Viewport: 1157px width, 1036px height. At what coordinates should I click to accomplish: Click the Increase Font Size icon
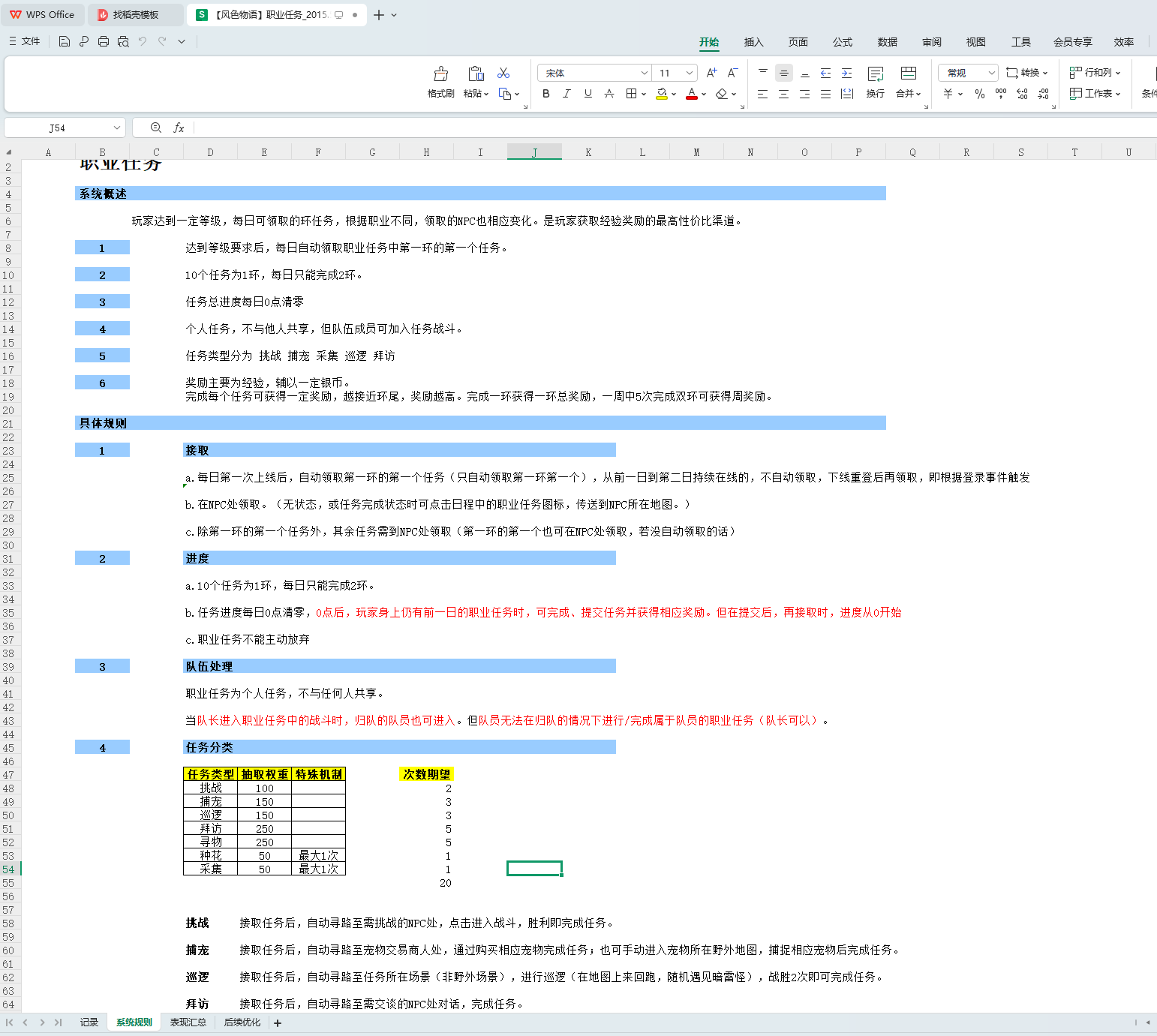pos(711,73)
